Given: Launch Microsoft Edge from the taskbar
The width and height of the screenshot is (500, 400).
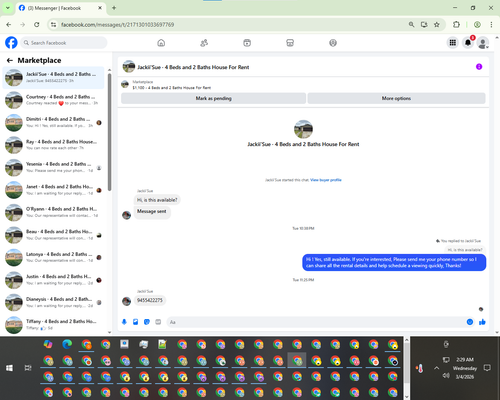Looking at the screenshot, I should (67, 344).
